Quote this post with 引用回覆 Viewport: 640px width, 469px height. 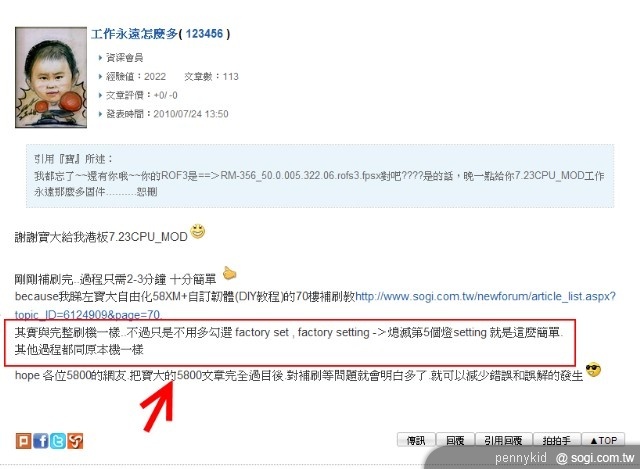pos(503,440)
